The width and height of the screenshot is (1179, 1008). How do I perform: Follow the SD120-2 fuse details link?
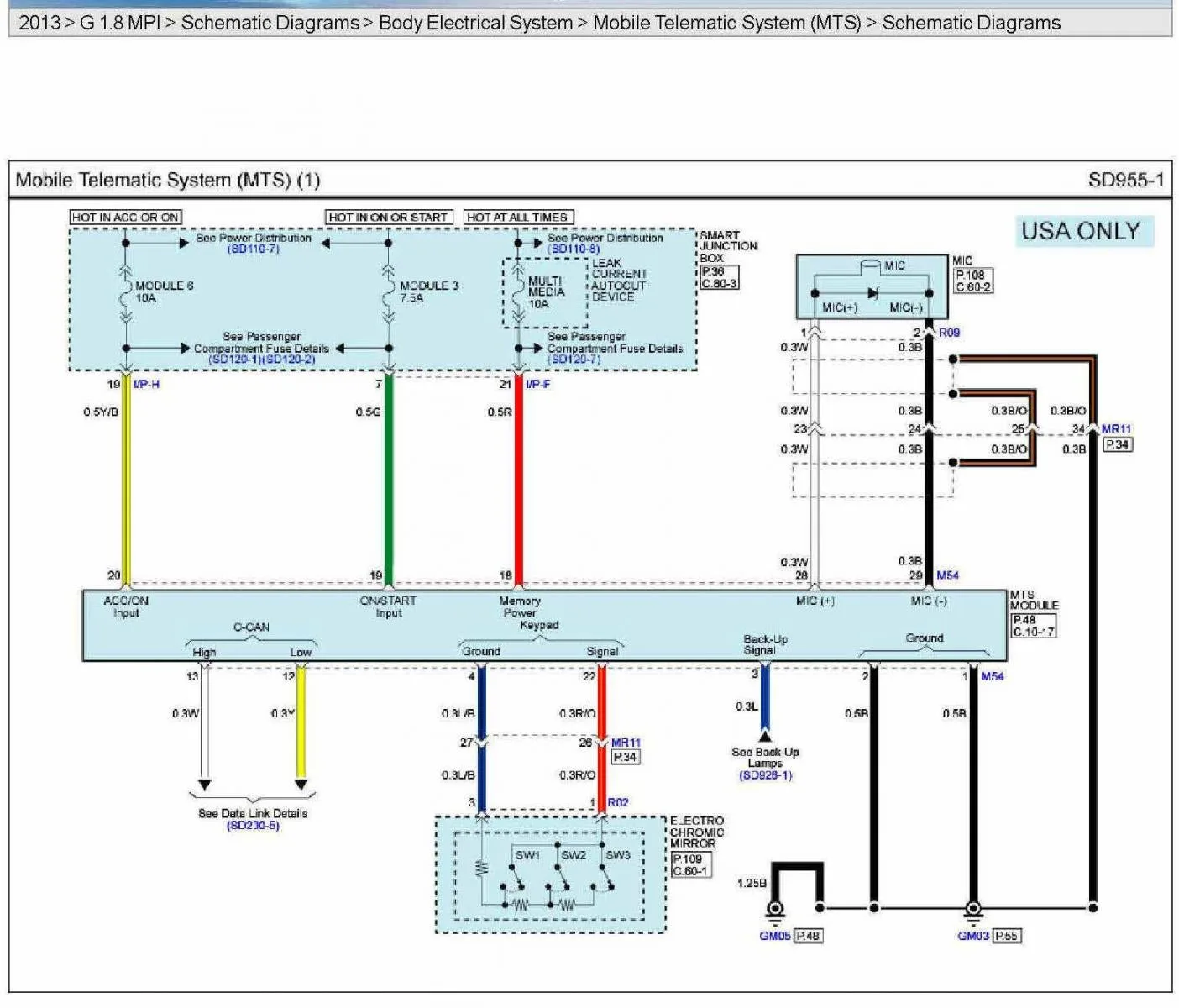(288, 360)
